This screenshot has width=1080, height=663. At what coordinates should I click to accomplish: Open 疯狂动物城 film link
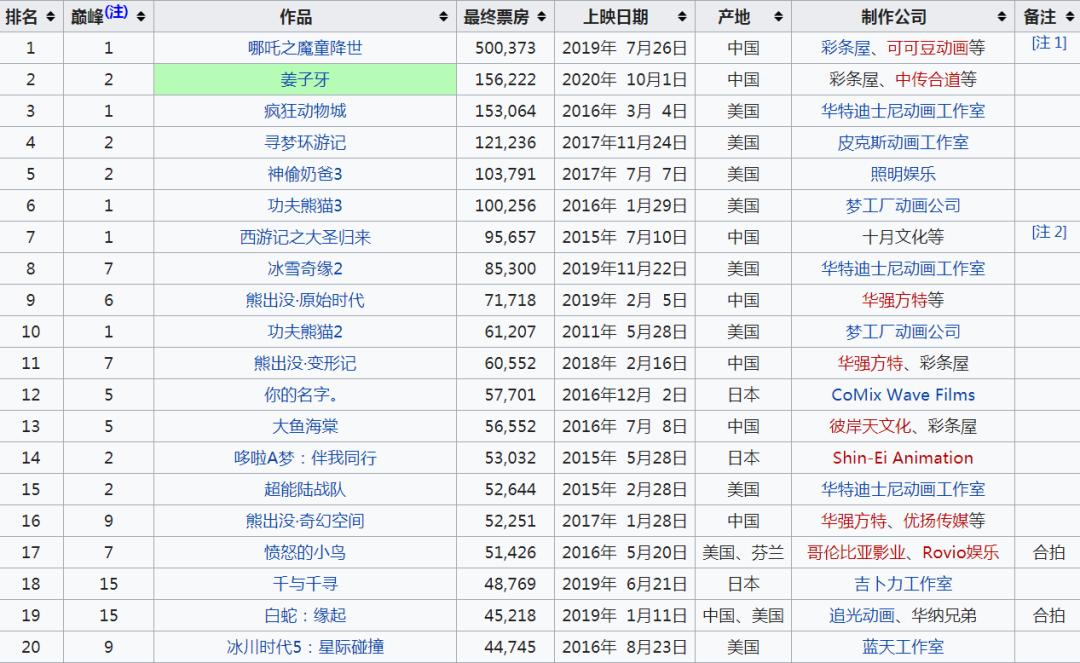coord(305,111)
